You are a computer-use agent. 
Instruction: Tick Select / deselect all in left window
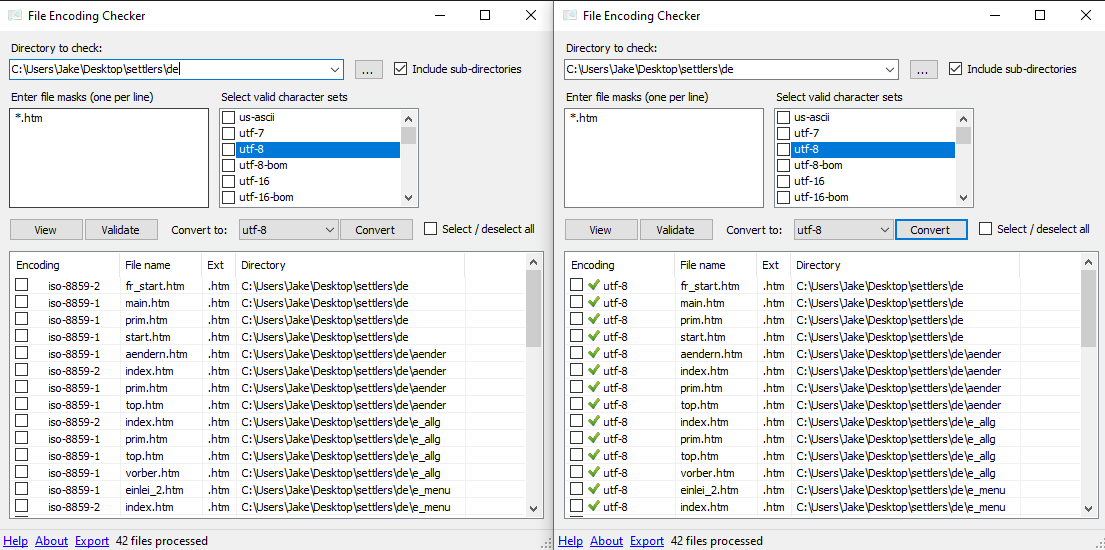tap(430, 229)
